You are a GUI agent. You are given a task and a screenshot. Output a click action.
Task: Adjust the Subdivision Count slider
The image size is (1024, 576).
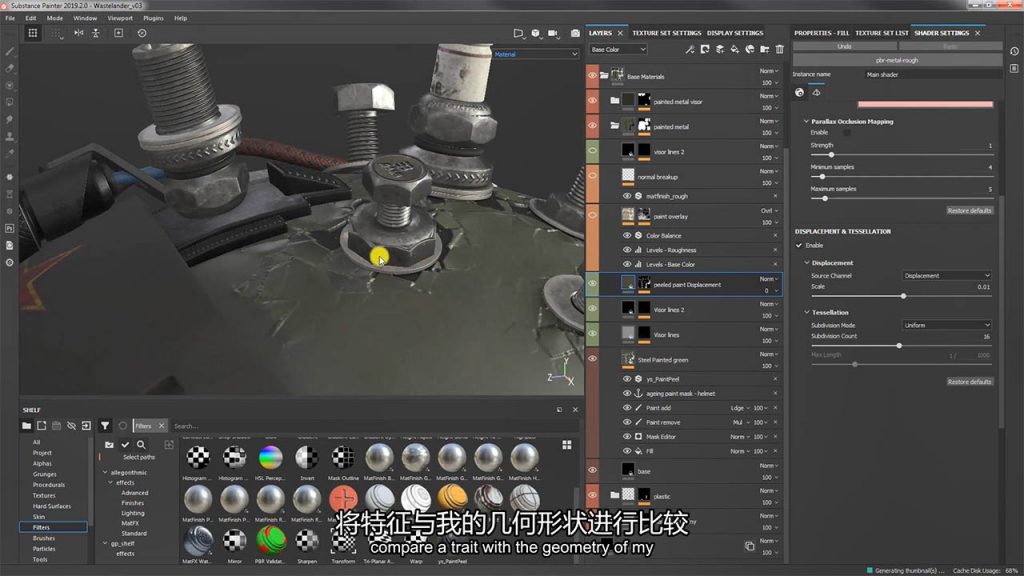click(x=899, y=345)
